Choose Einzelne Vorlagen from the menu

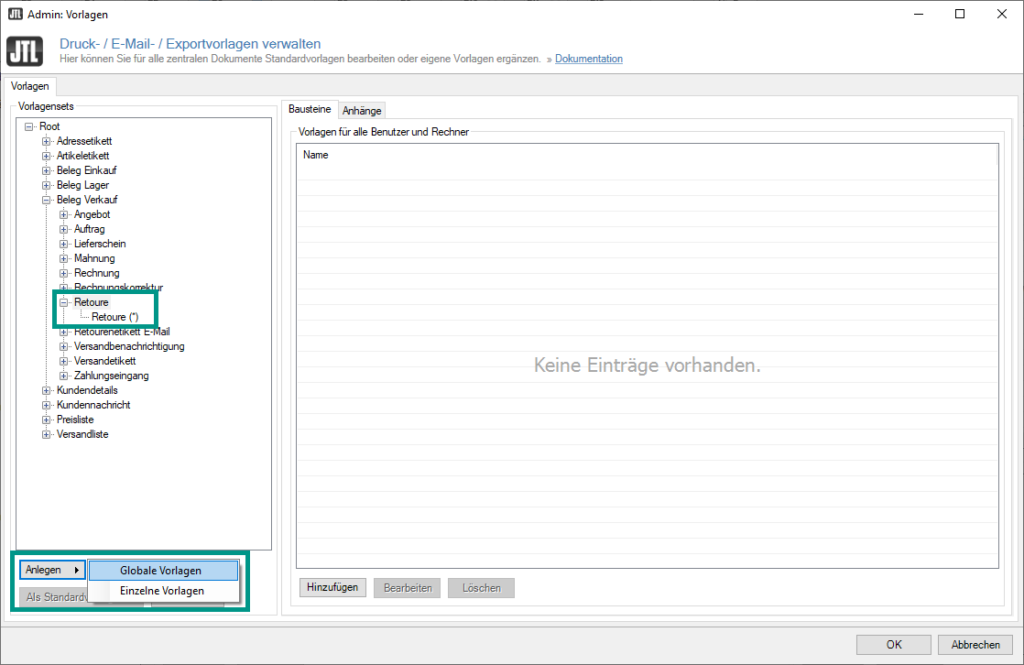(162, 591)
